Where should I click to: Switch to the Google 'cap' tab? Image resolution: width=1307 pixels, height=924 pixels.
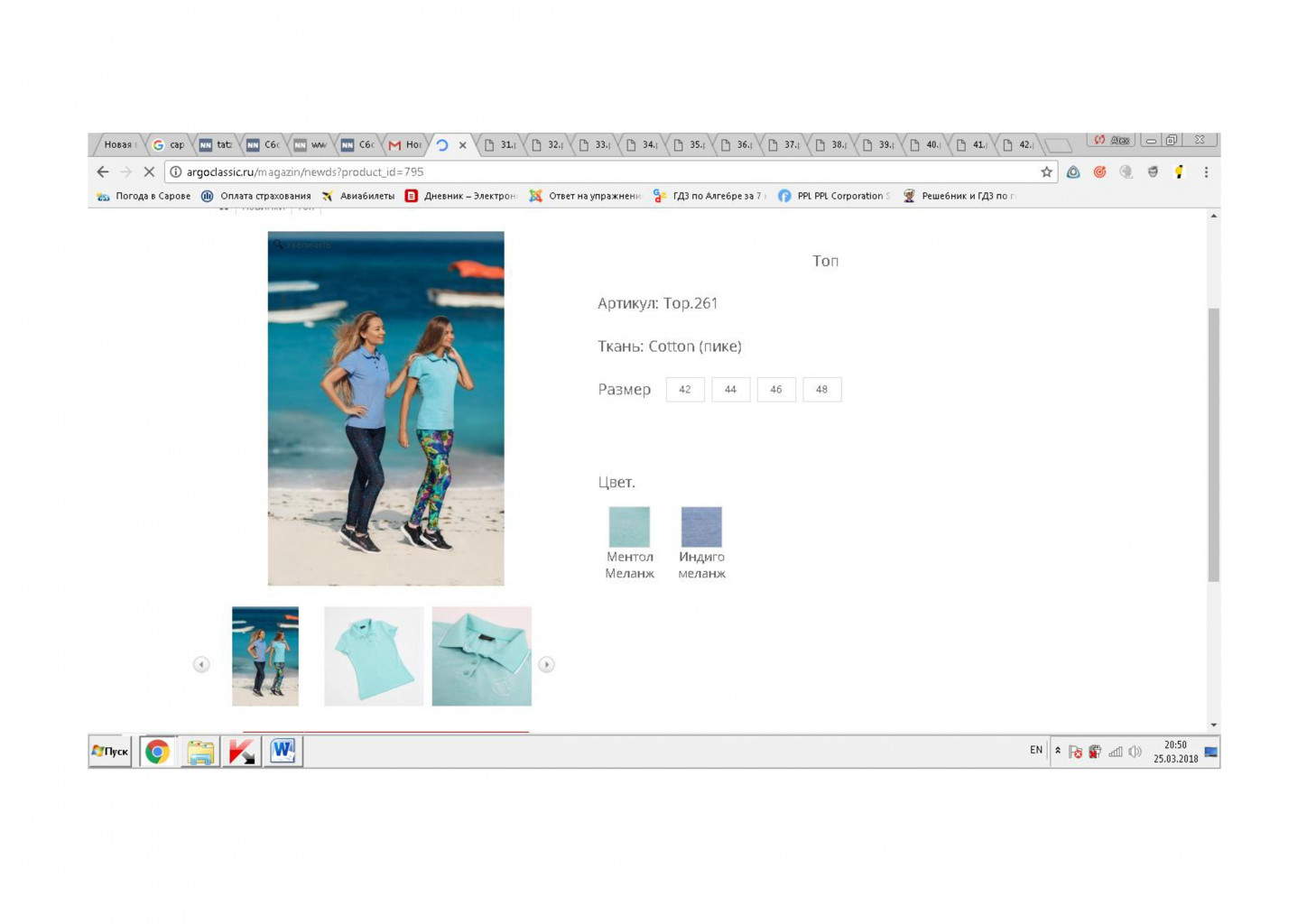(169, 144)
